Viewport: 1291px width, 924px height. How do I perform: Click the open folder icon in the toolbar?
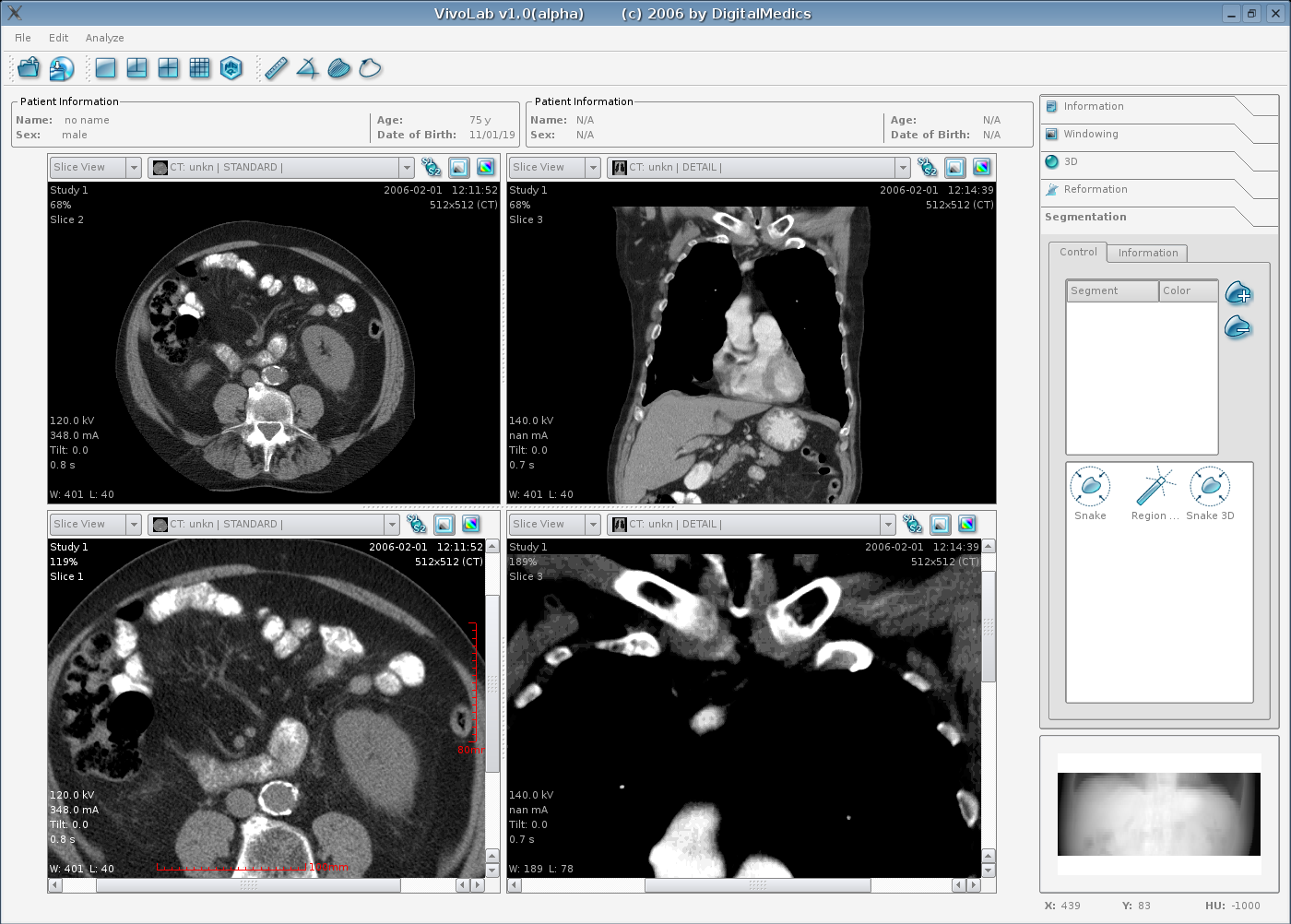click(x=29, y=68)
